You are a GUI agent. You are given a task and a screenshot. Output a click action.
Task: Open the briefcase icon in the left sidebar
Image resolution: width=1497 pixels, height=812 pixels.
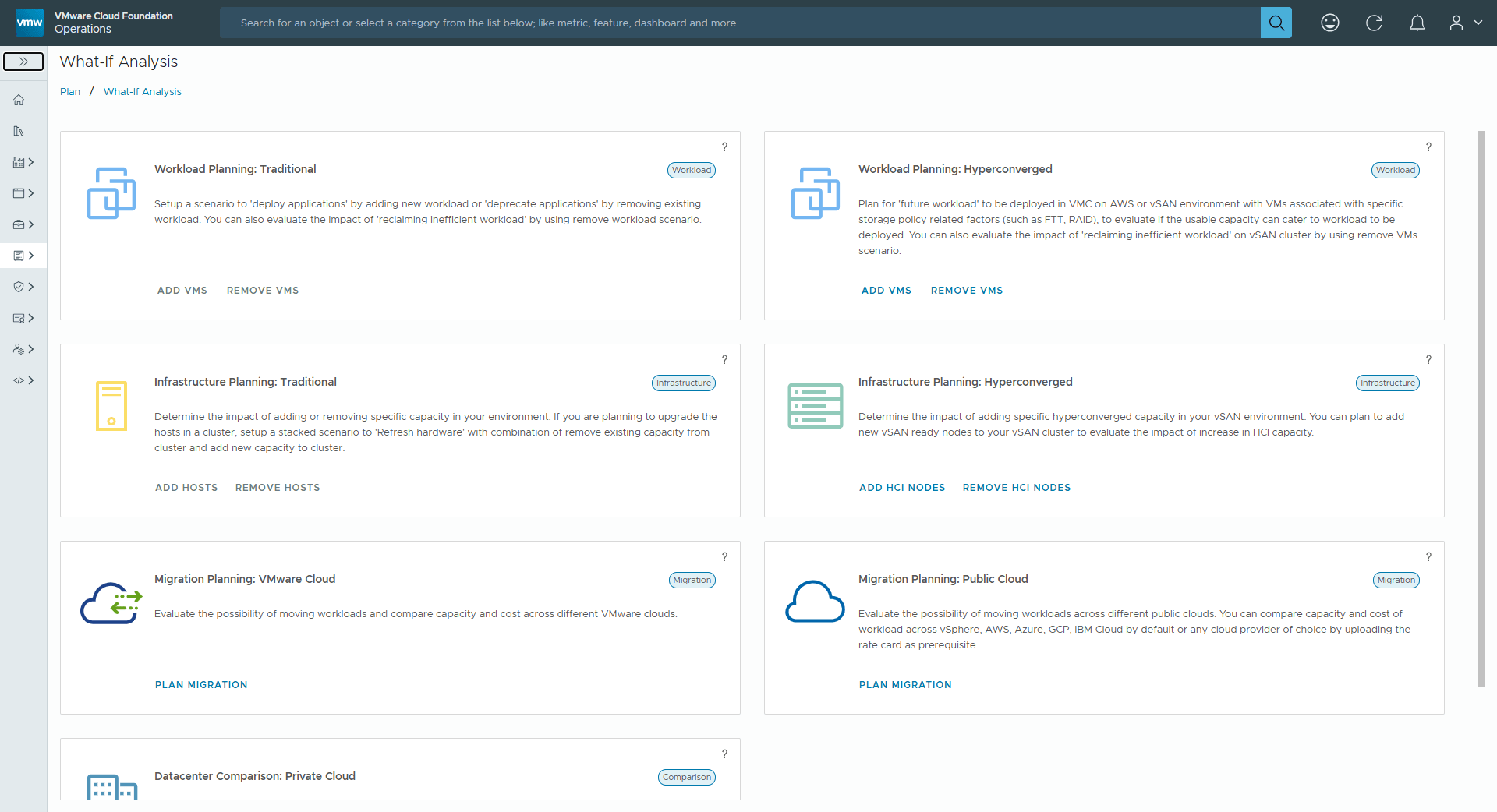pos(20,224)
